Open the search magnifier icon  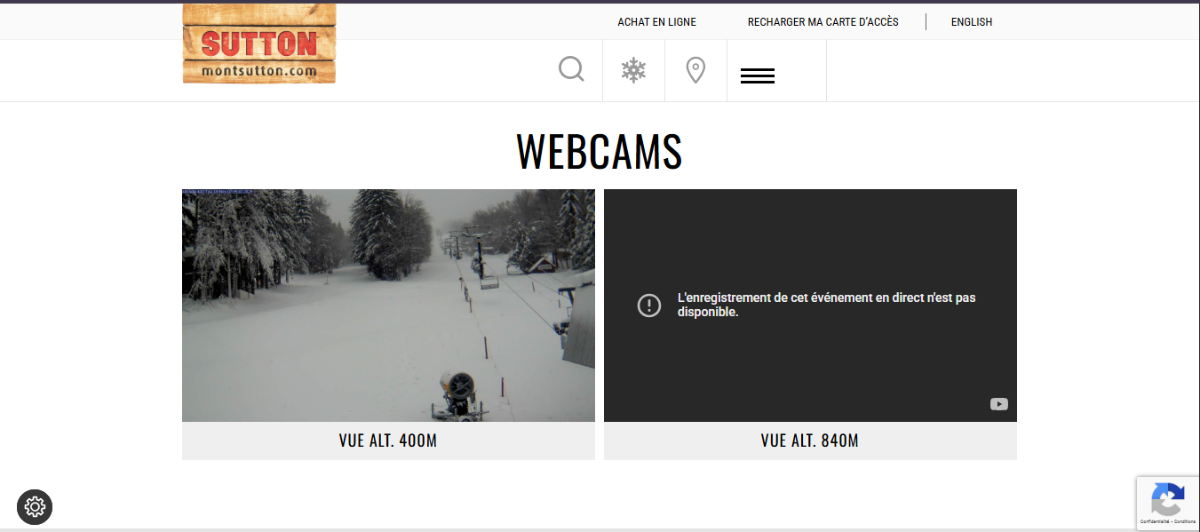571,70
